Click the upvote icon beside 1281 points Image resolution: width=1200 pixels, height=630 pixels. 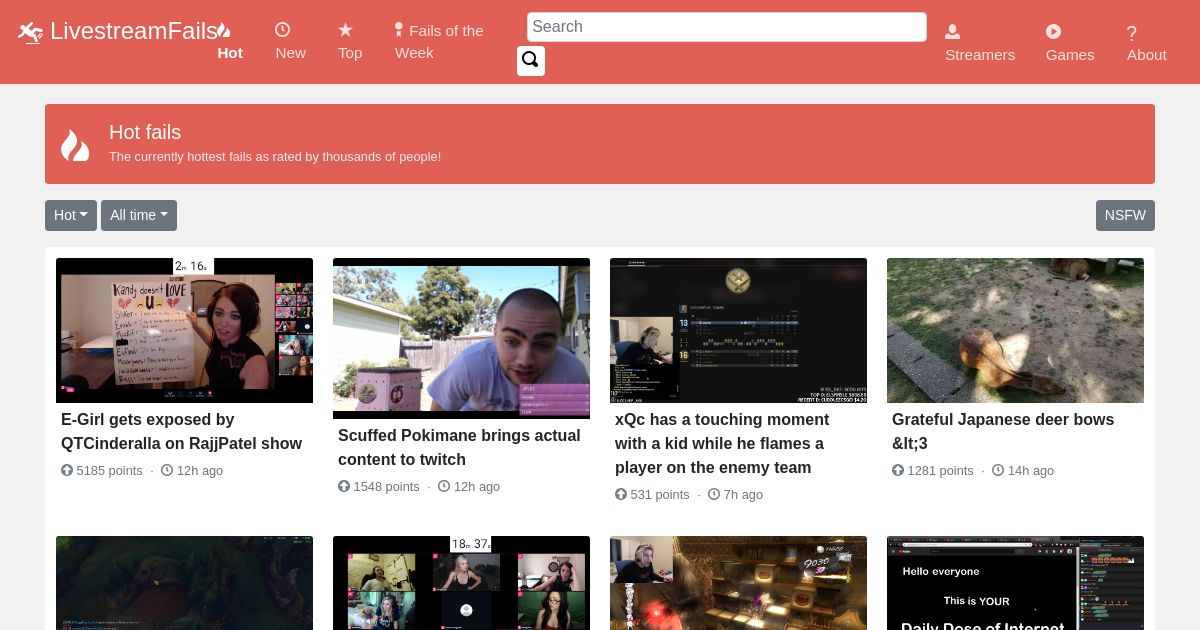pos(898,470)
